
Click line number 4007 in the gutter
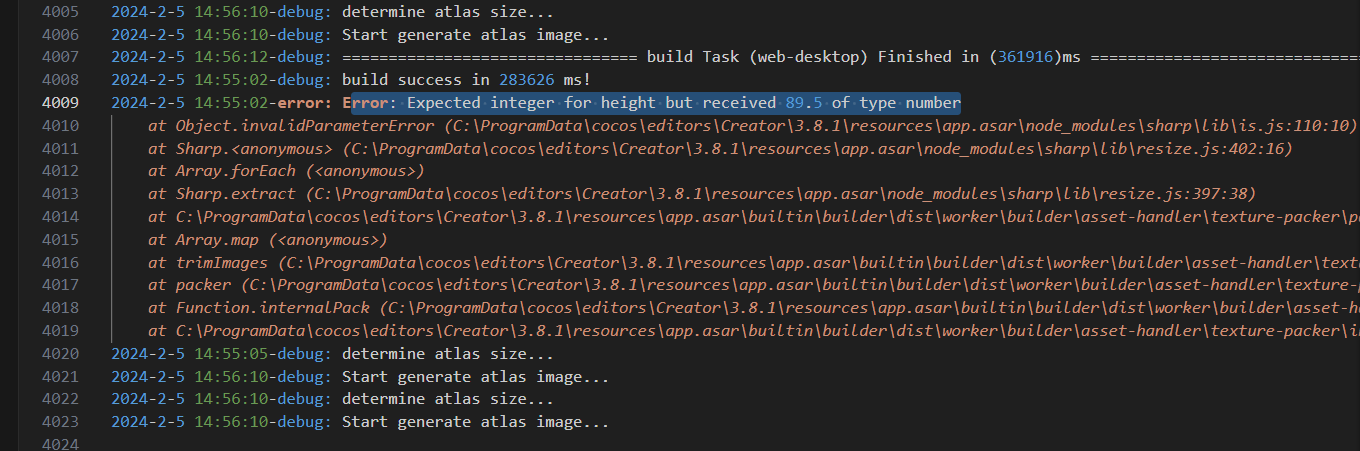tap(62, 57)
